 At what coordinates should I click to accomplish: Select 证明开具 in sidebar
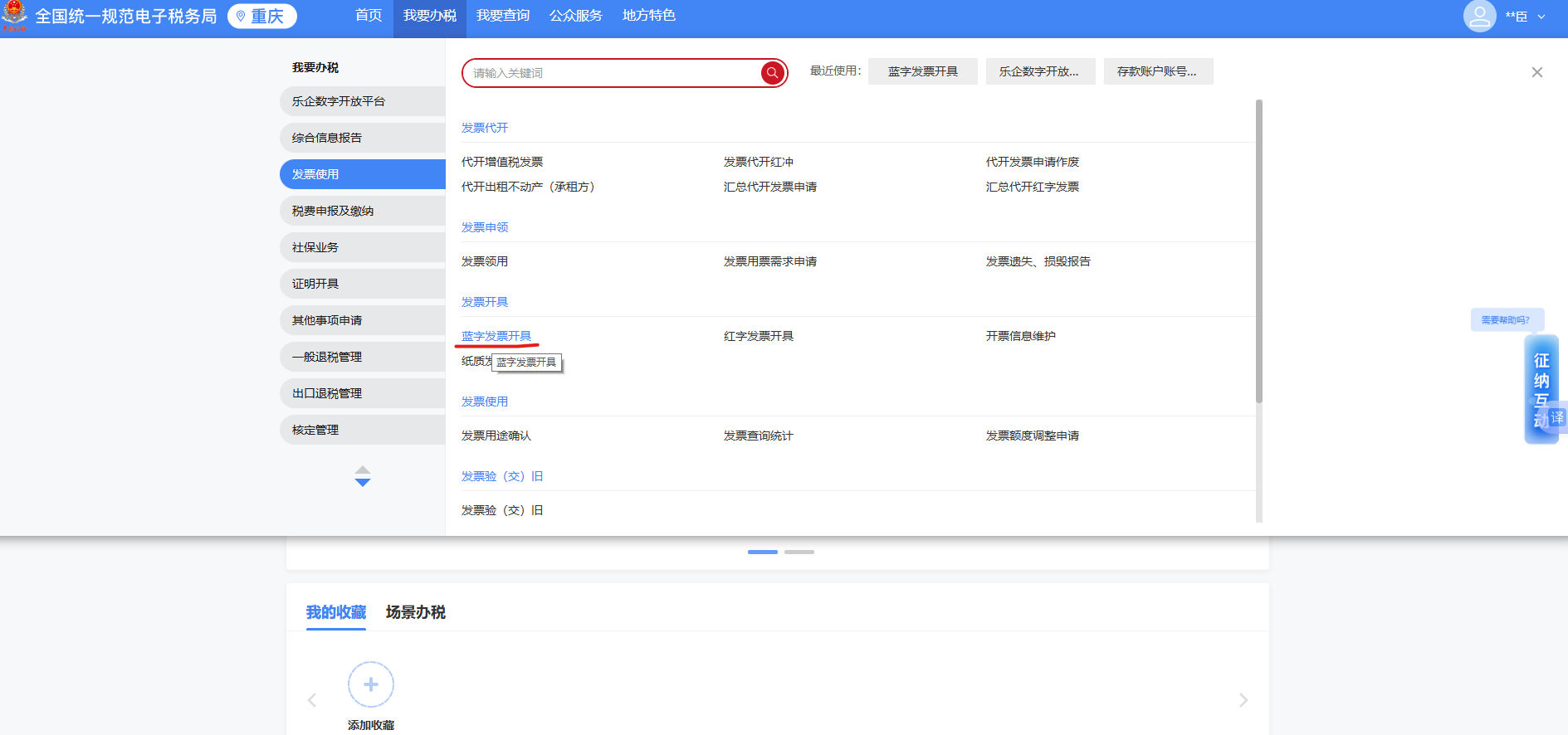coord(363,284)
